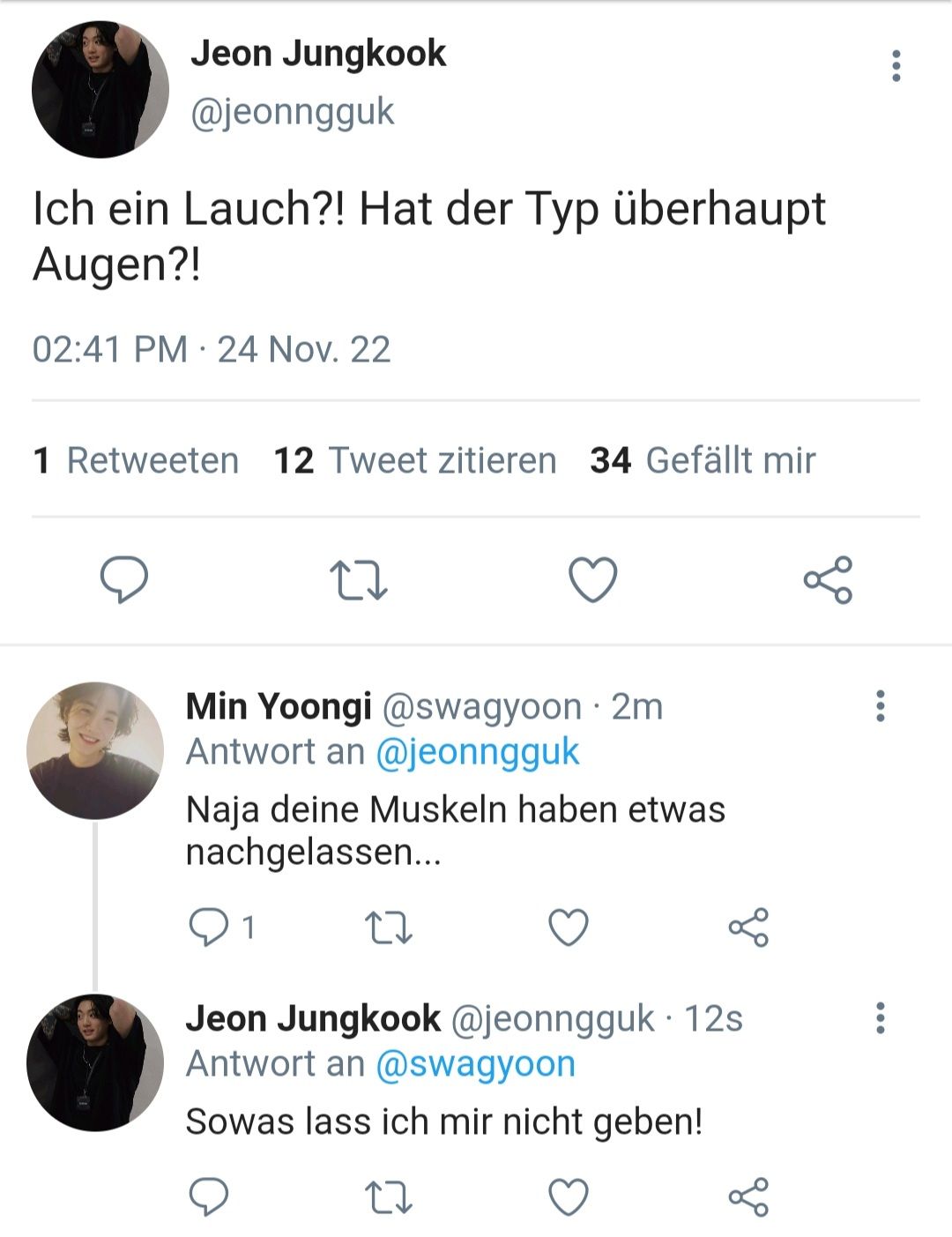Reply to Jungkook's last comment
This screenshot has height=1237, width=952.
pyautogui.click(x=209, y=1197)
